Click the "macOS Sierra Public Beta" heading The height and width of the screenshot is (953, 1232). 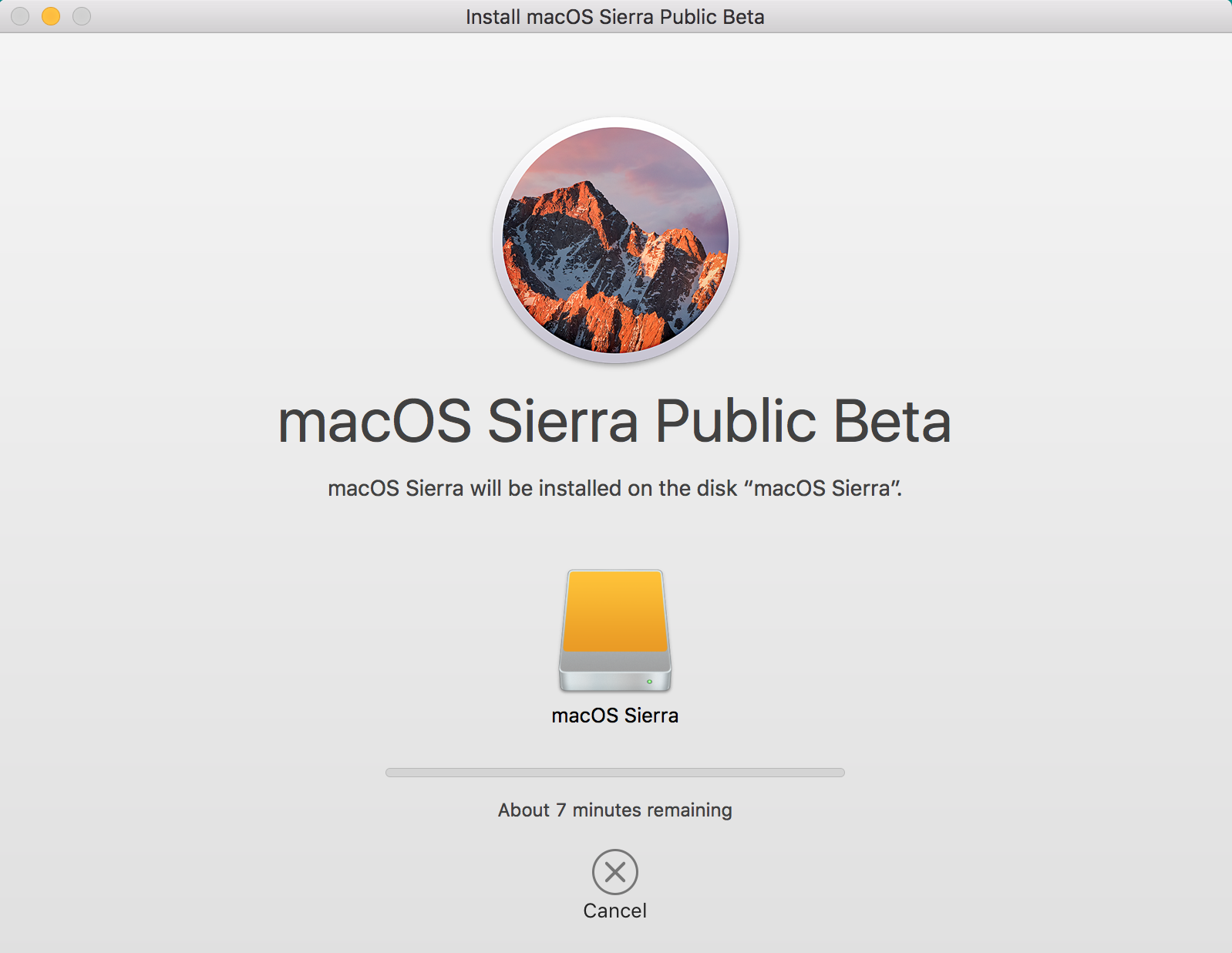(614, 422)
